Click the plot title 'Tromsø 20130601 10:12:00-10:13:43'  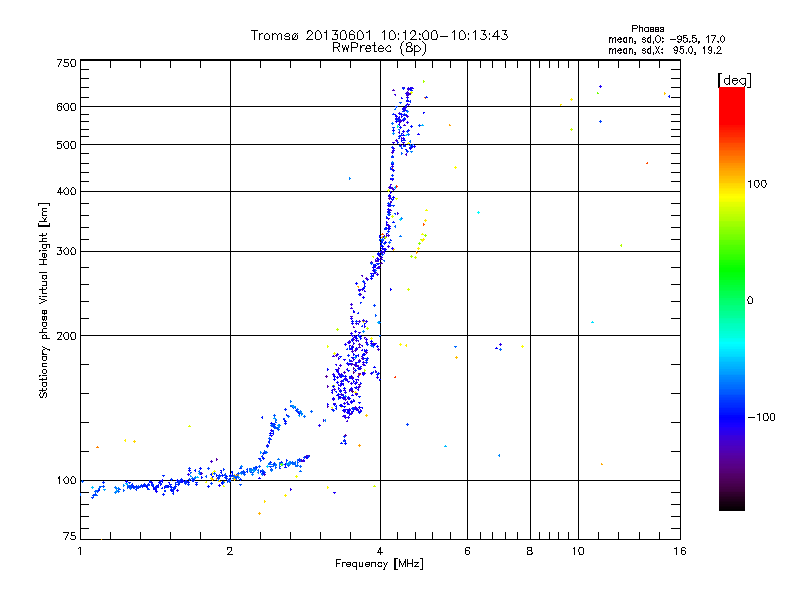pos(379,35)
